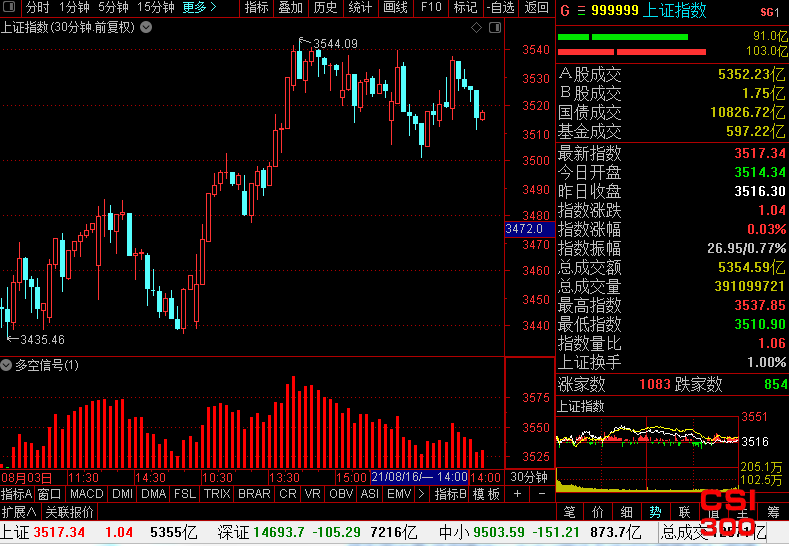Open the 关联报价 panel
This screenshot has height=546, width=789.
tap(69, 512)
